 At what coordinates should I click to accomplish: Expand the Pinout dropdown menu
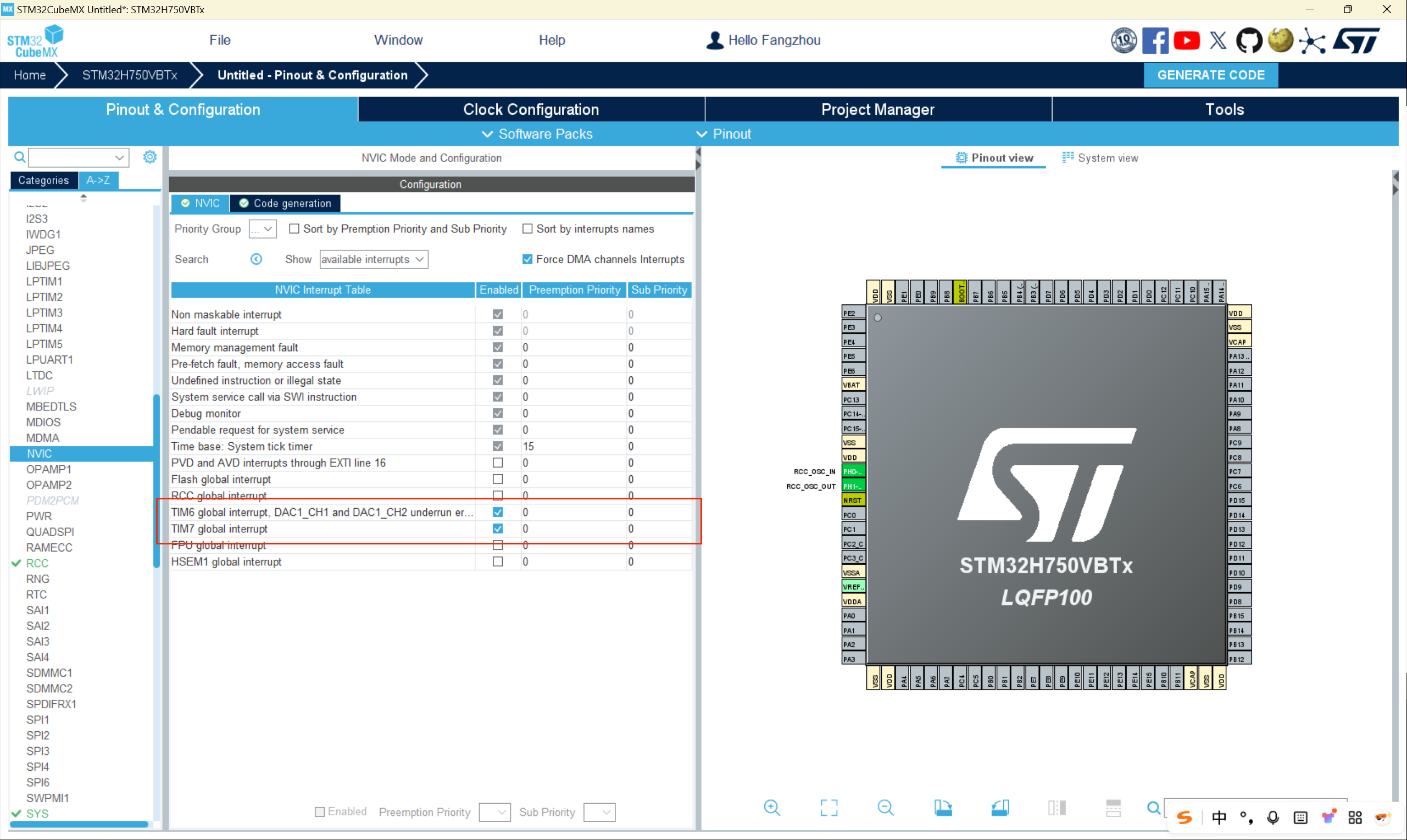(724, 134)
